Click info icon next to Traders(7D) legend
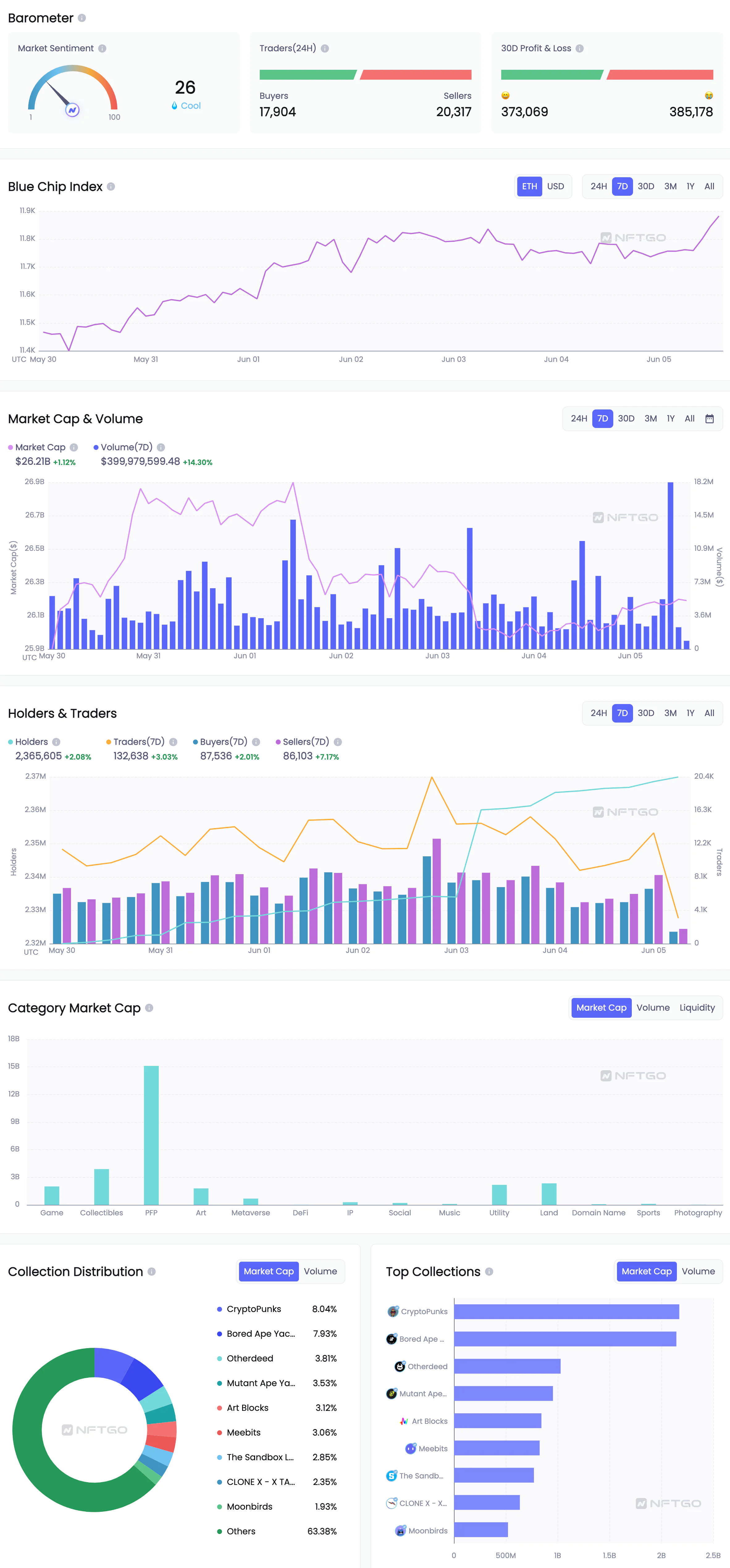 pyautogui.click(x=173, y=742)
